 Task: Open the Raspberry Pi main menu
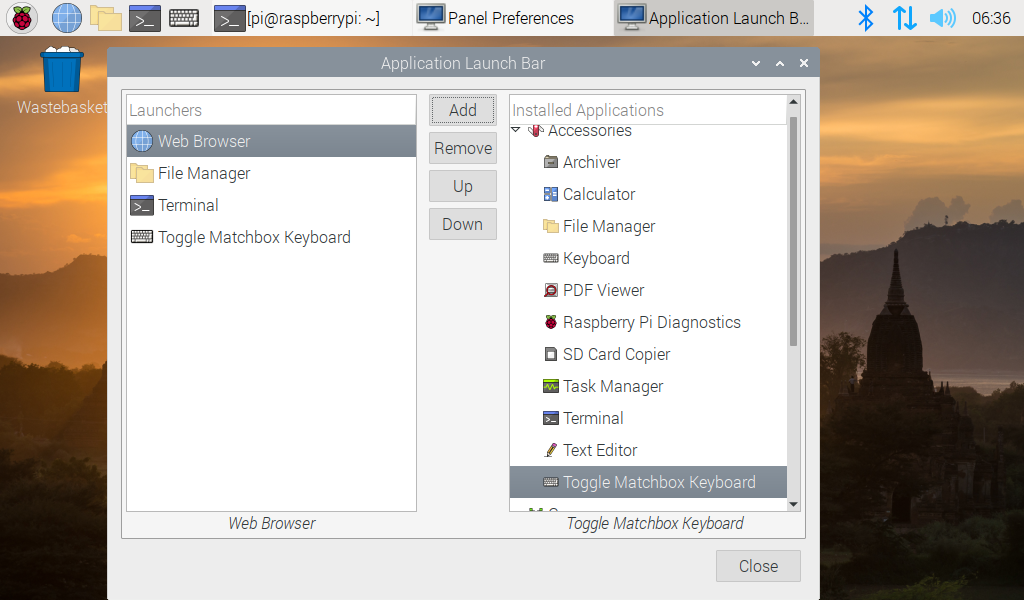(22, 18)
